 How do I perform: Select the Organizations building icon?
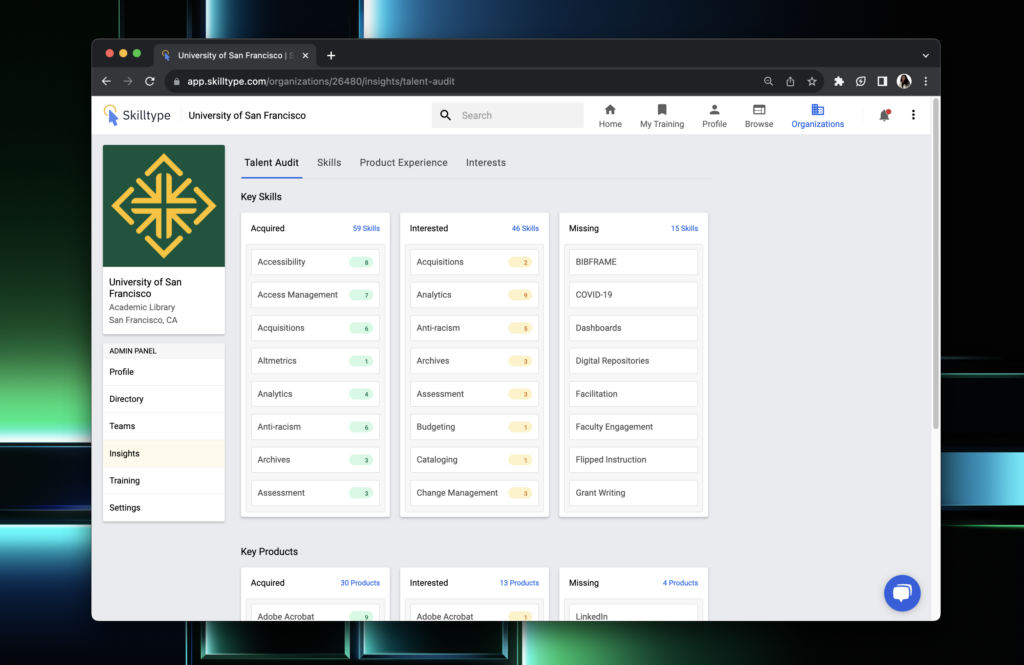click(x=817, y=108)
